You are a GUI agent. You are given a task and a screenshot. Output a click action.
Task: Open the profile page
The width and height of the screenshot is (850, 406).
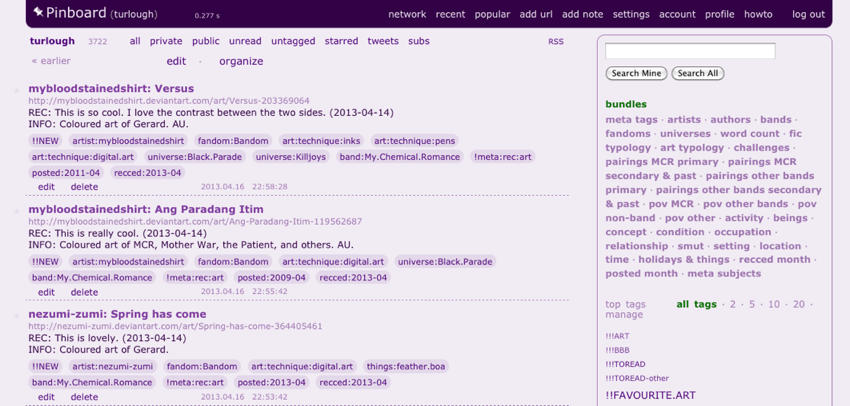tap(719, 15)
